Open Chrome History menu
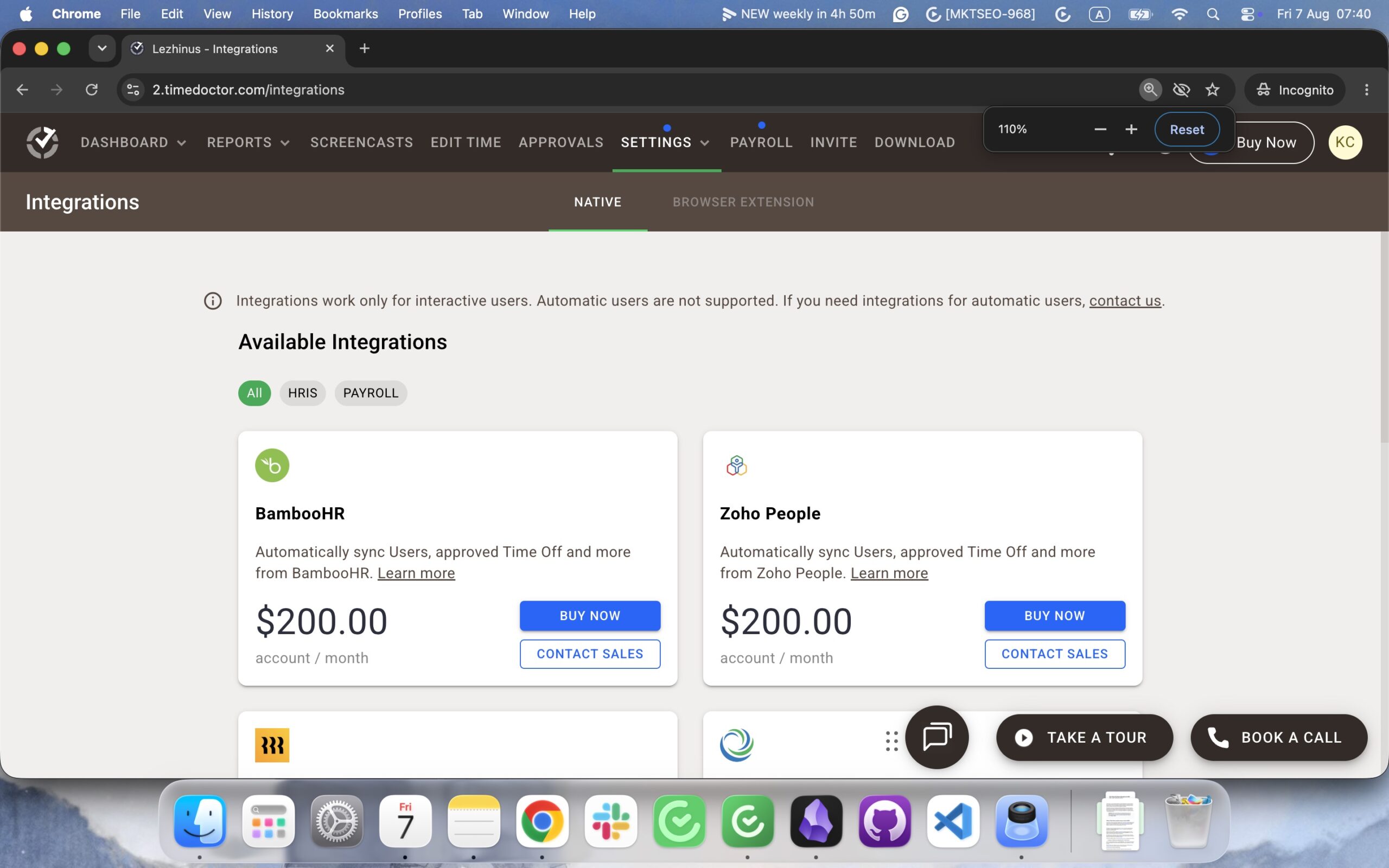This screenshot has width=1389, height=868. click(272, 14)
